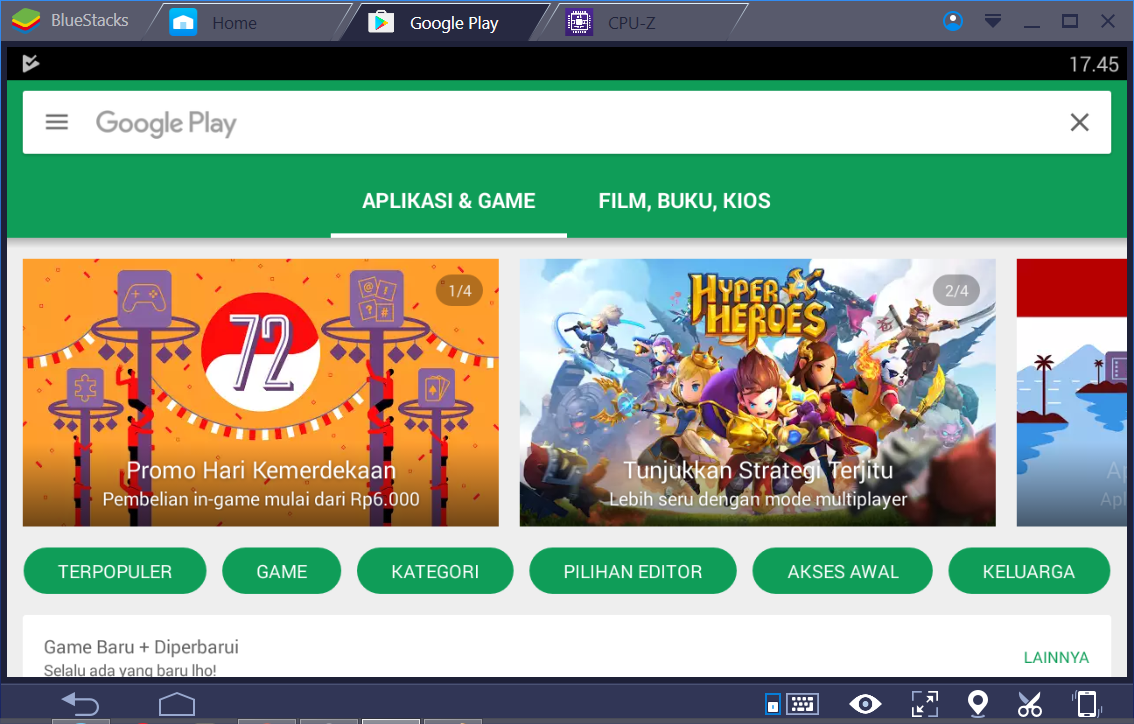Open the set location pin icon

click(978, 703)
